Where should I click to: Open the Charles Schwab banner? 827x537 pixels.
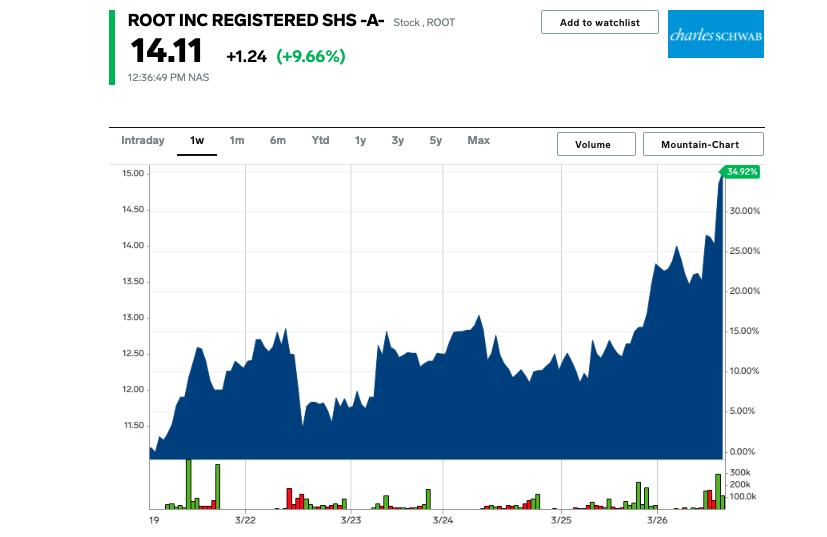point(716,34)
